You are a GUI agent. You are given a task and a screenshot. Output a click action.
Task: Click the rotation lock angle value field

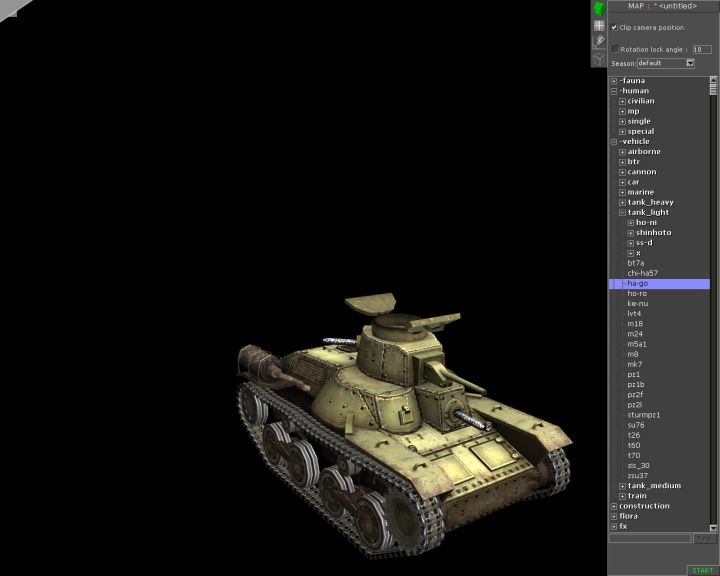(702, 48)
